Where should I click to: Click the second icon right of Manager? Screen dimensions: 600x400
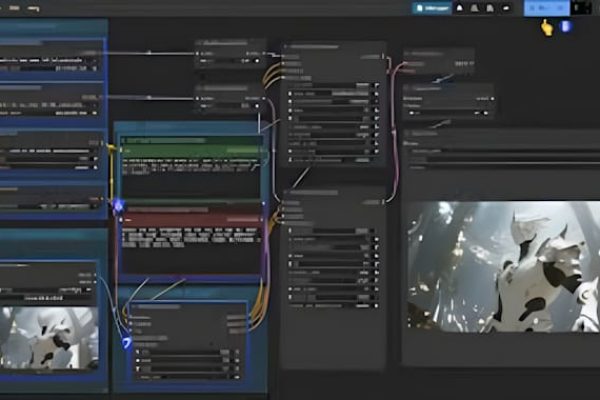[474, 8]
